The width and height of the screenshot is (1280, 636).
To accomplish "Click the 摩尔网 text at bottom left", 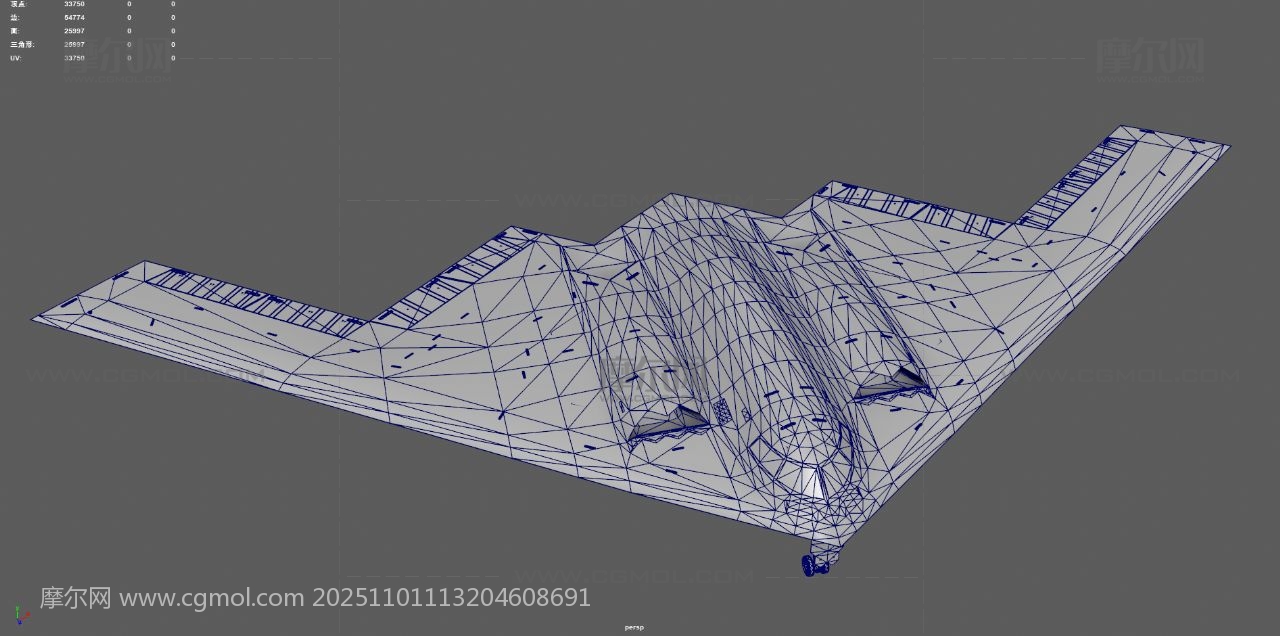I will pos(75,598).
